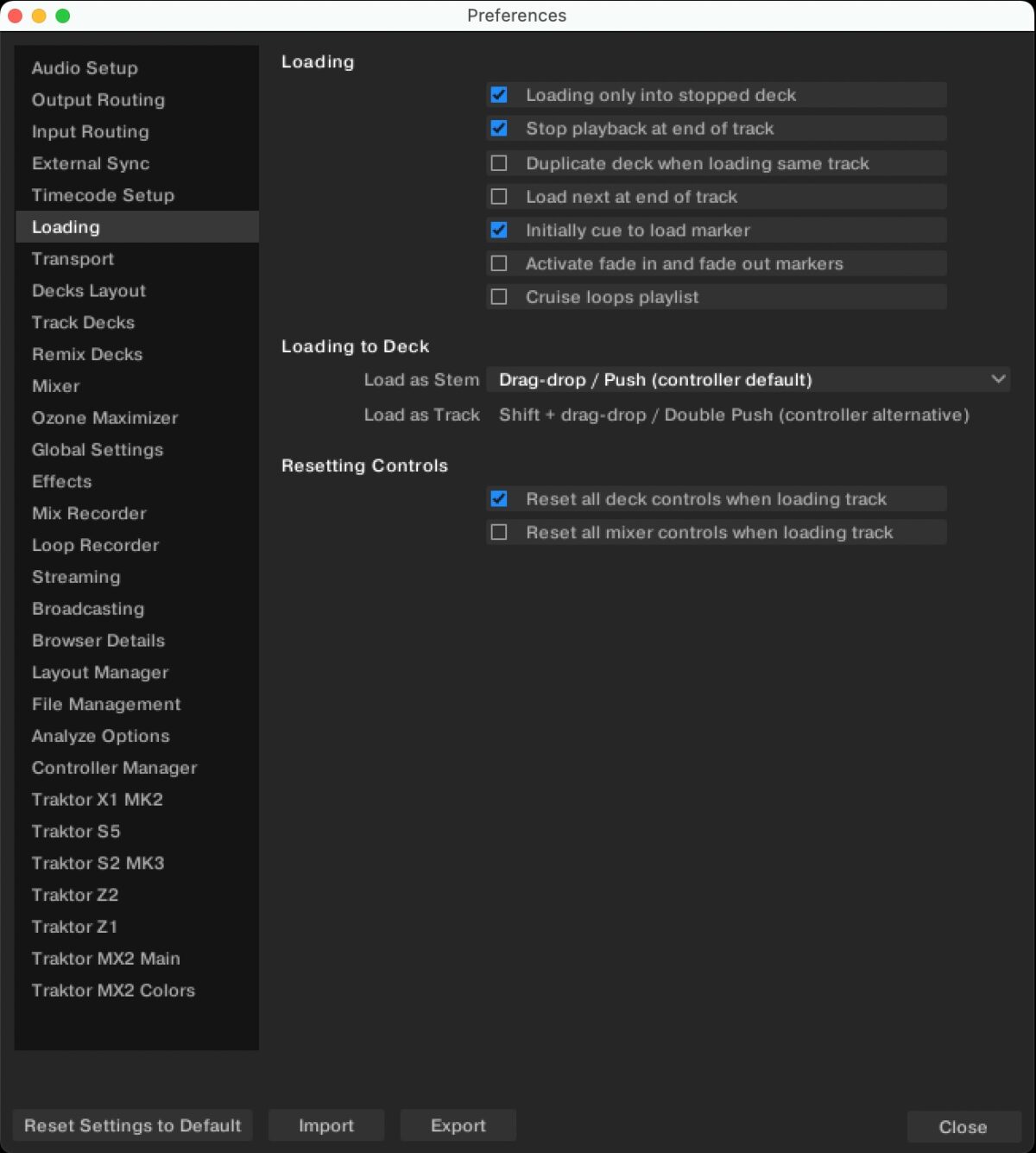
Task: Switch to the Mixer preferences page
Action: 56,386
